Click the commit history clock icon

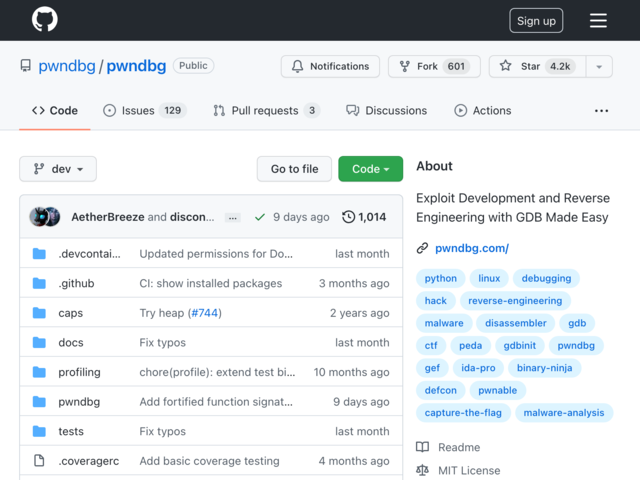point(348,217)
